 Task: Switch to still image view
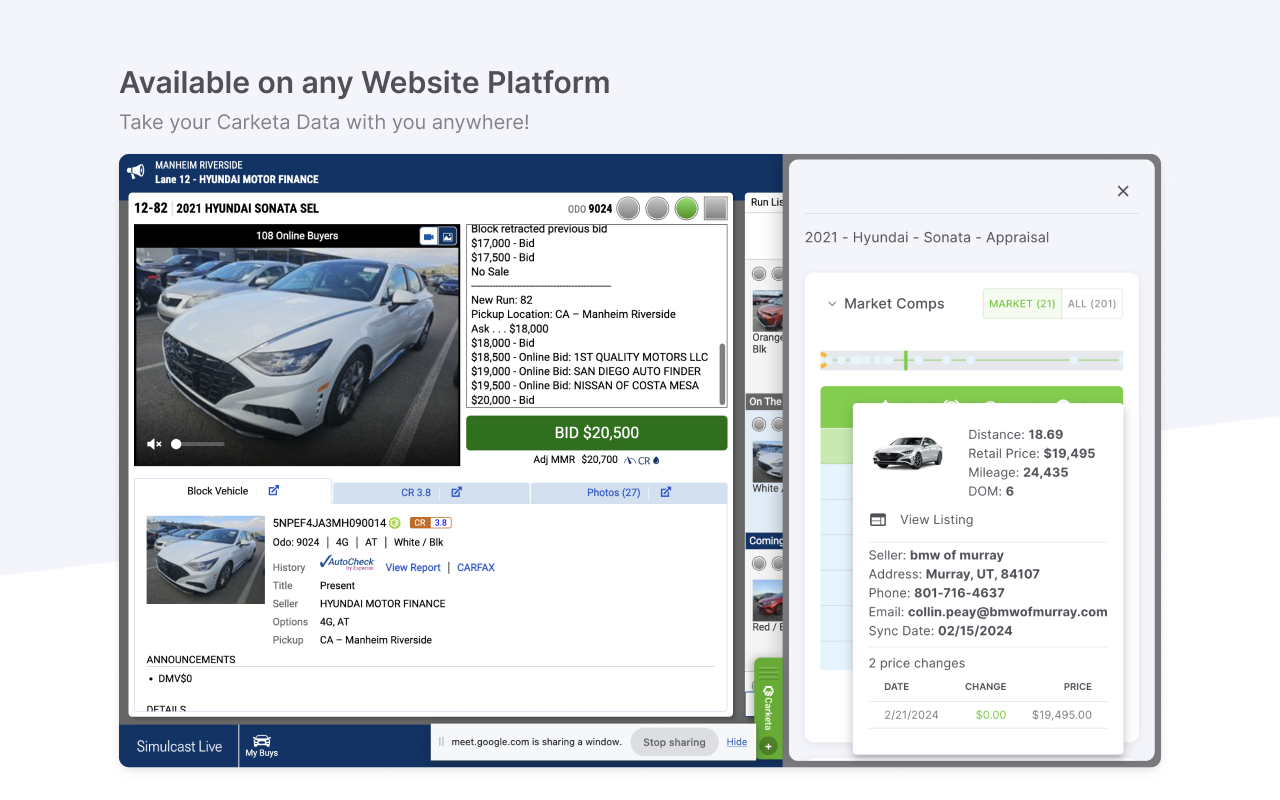coord(448,236)
